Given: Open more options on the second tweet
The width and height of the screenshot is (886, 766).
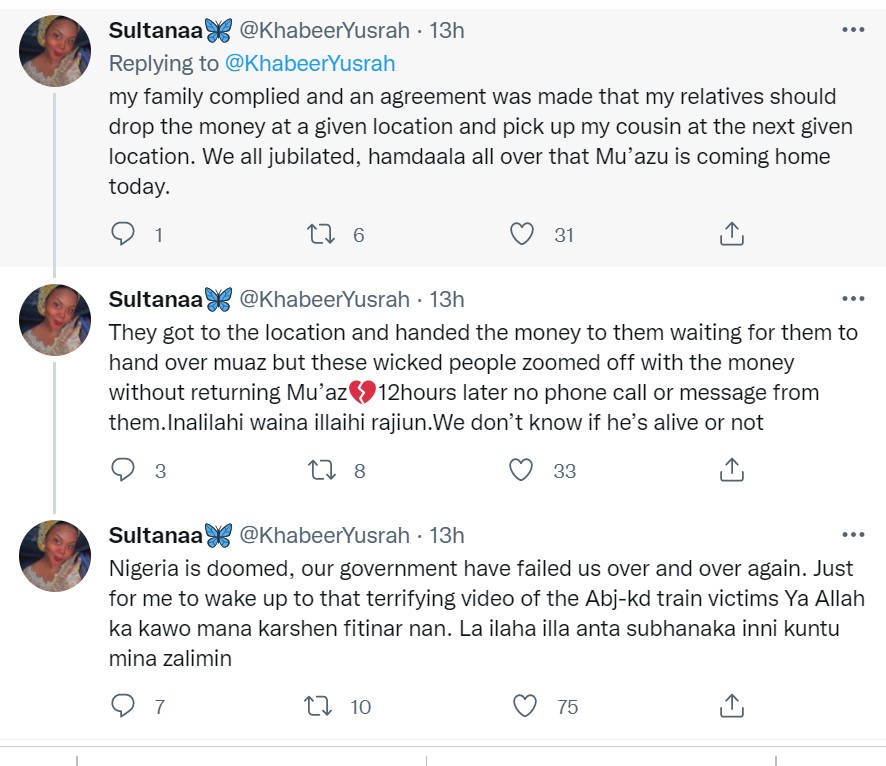Looking at the screenshot, I should 853,299.
